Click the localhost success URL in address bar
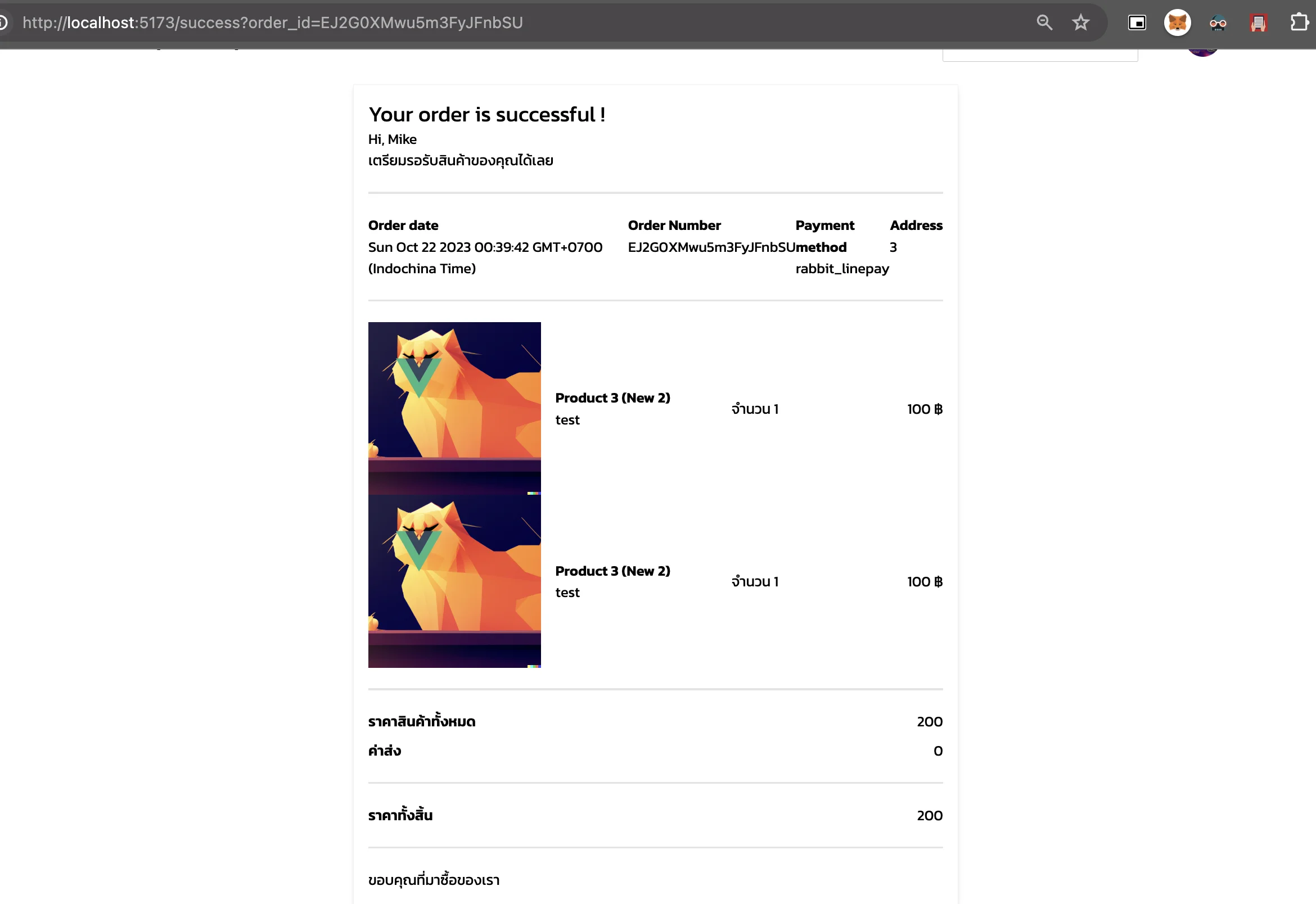1316x904 pixels. click(x=273, y=22)
